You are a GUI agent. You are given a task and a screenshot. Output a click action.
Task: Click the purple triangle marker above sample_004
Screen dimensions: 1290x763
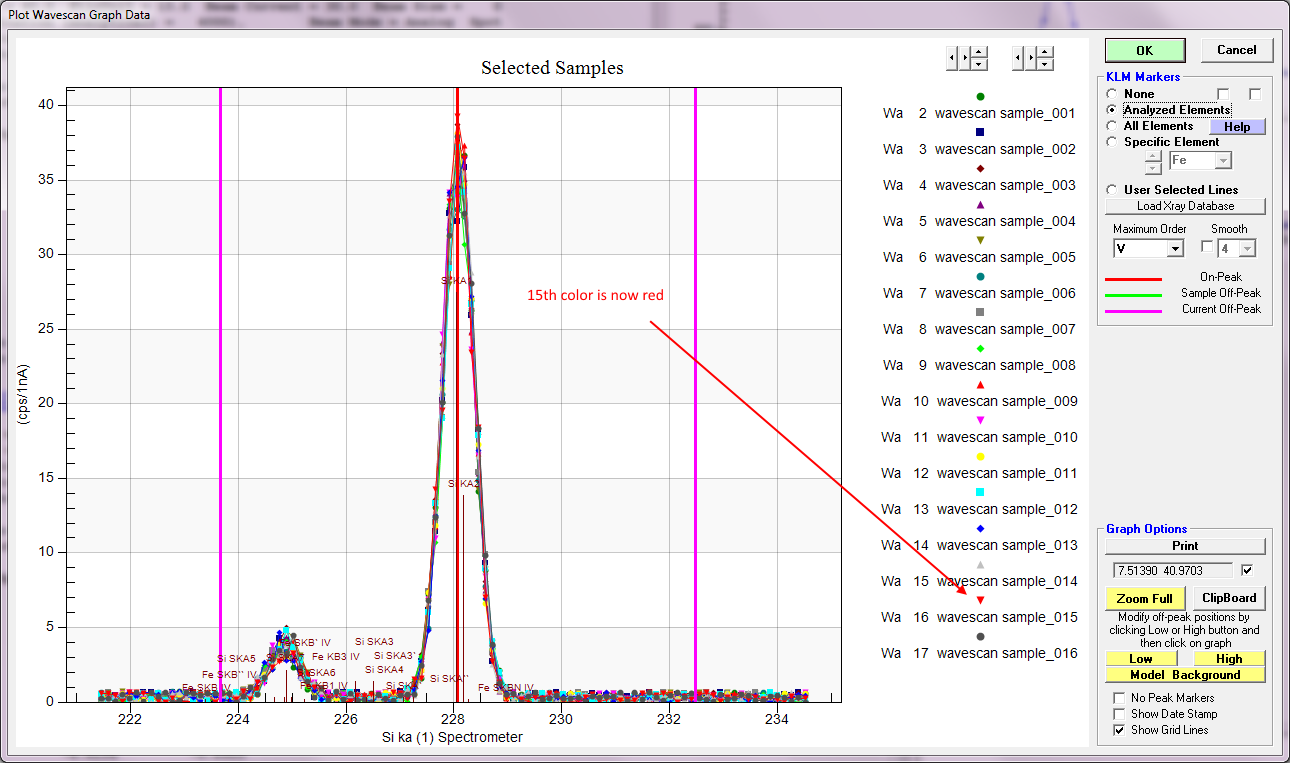coord(980,204)
